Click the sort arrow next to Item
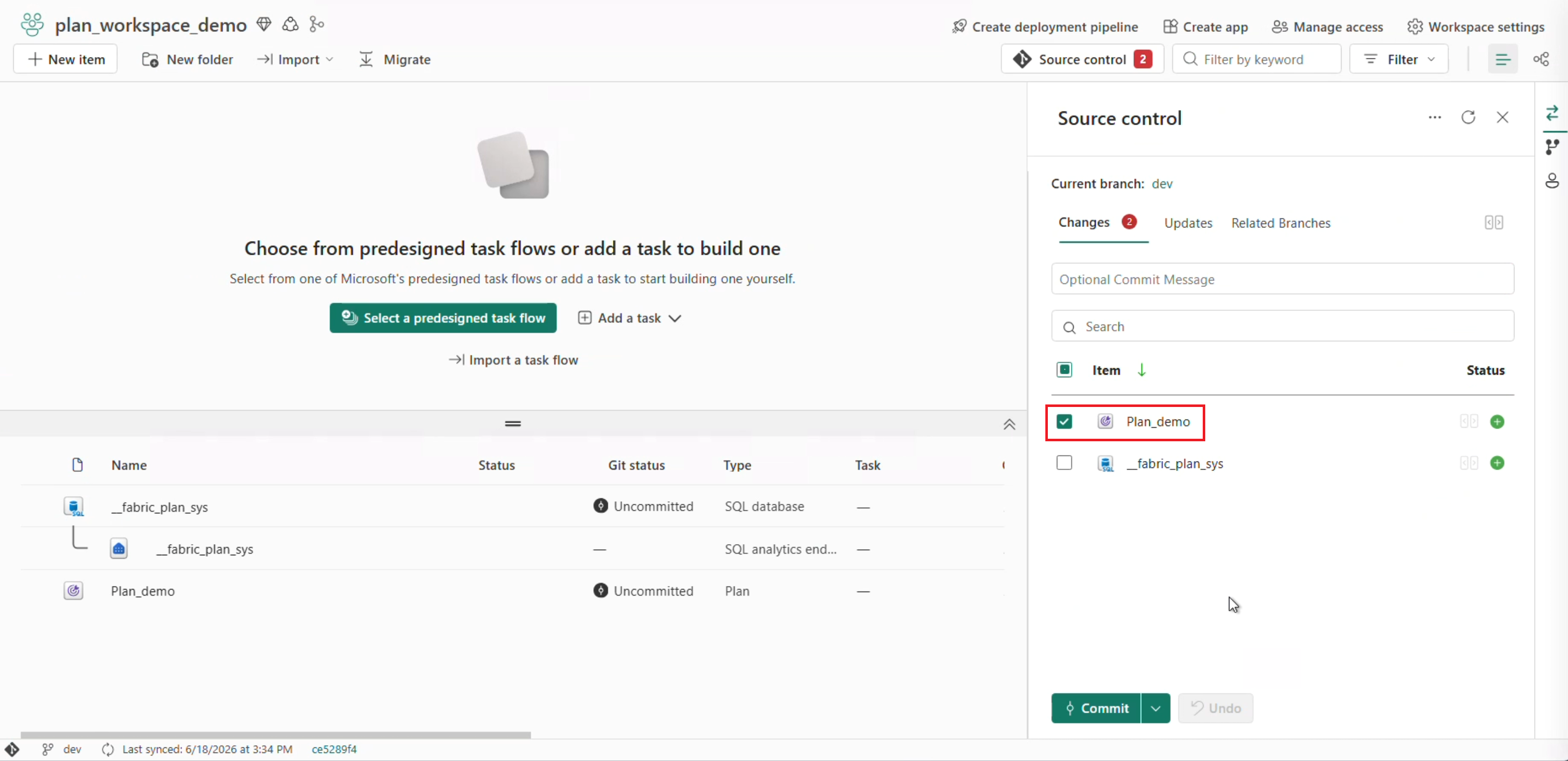 point(1141,370)
